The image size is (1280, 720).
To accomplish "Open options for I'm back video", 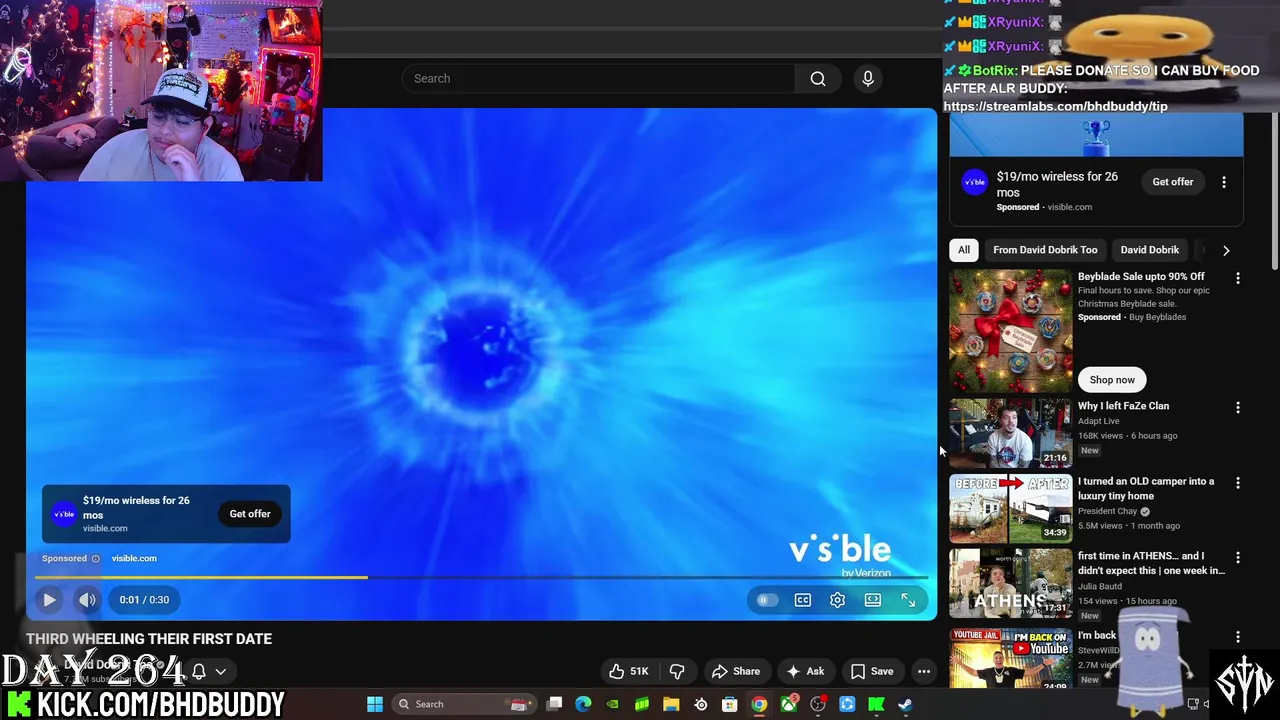I will coord(1238,637).
